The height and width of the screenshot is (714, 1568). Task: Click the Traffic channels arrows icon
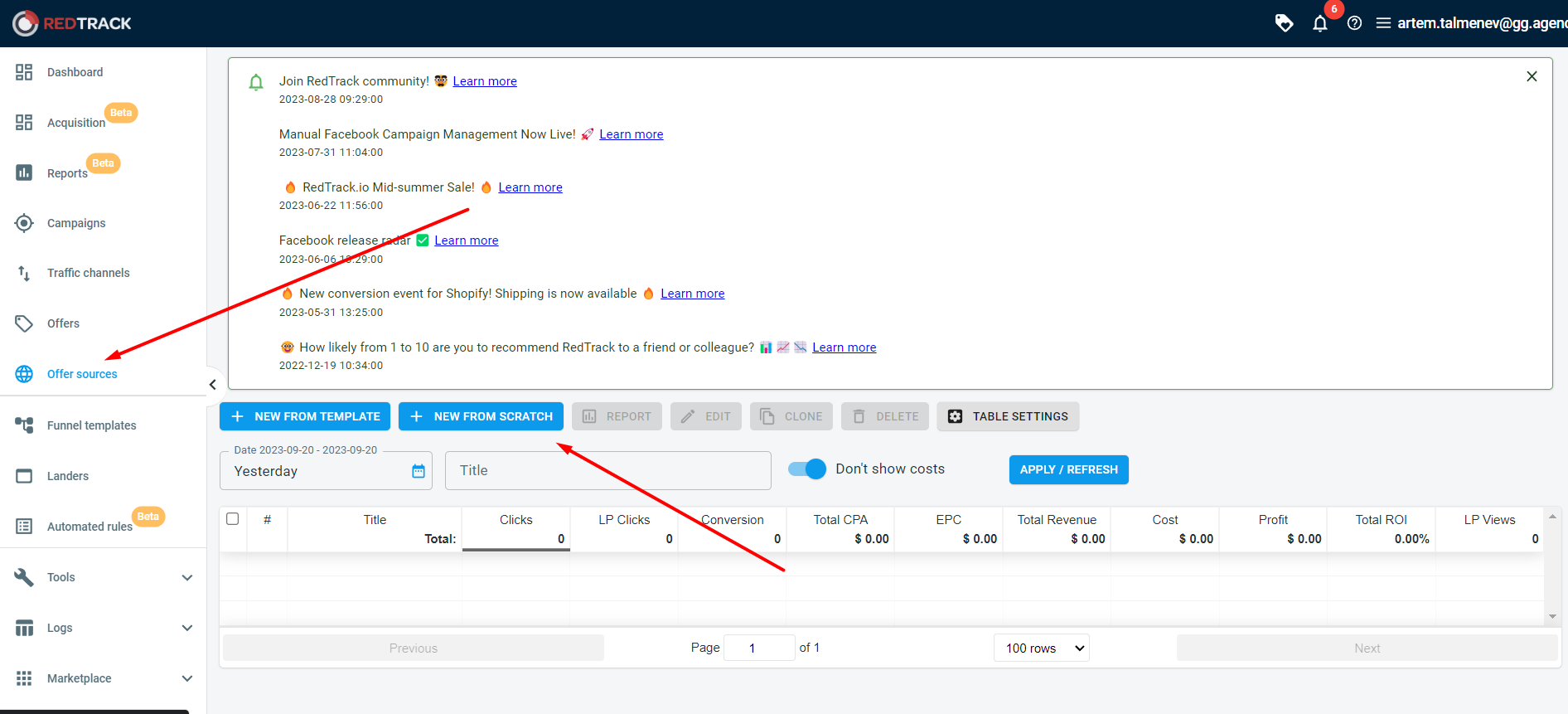24,273
